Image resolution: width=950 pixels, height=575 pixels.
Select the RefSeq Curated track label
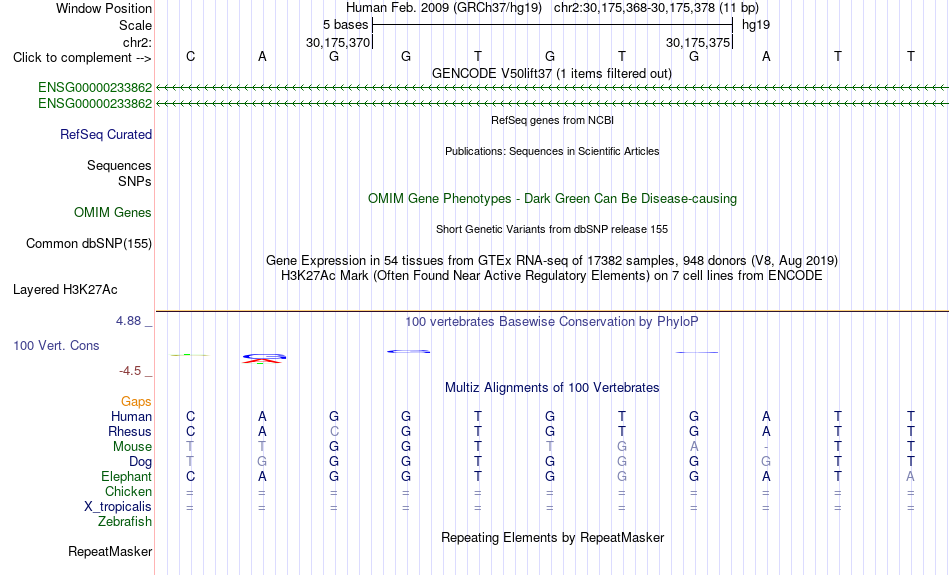click(105, 135)
